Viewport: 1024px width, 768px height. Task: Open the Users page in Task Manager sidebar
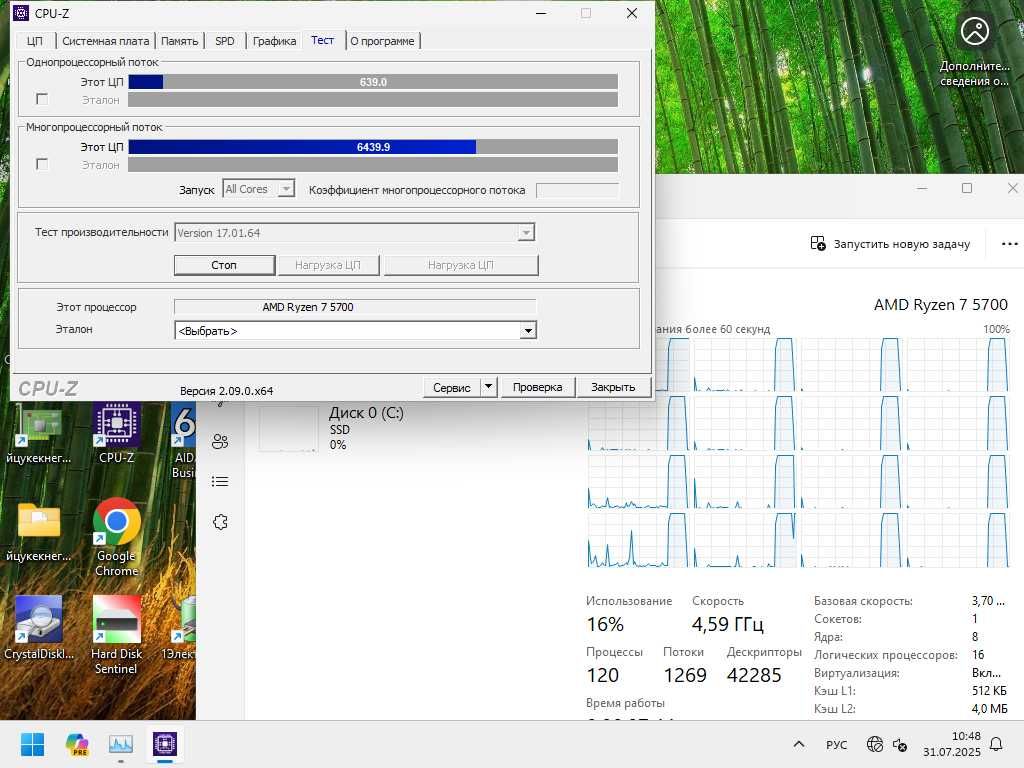click(x=220, y=441)
